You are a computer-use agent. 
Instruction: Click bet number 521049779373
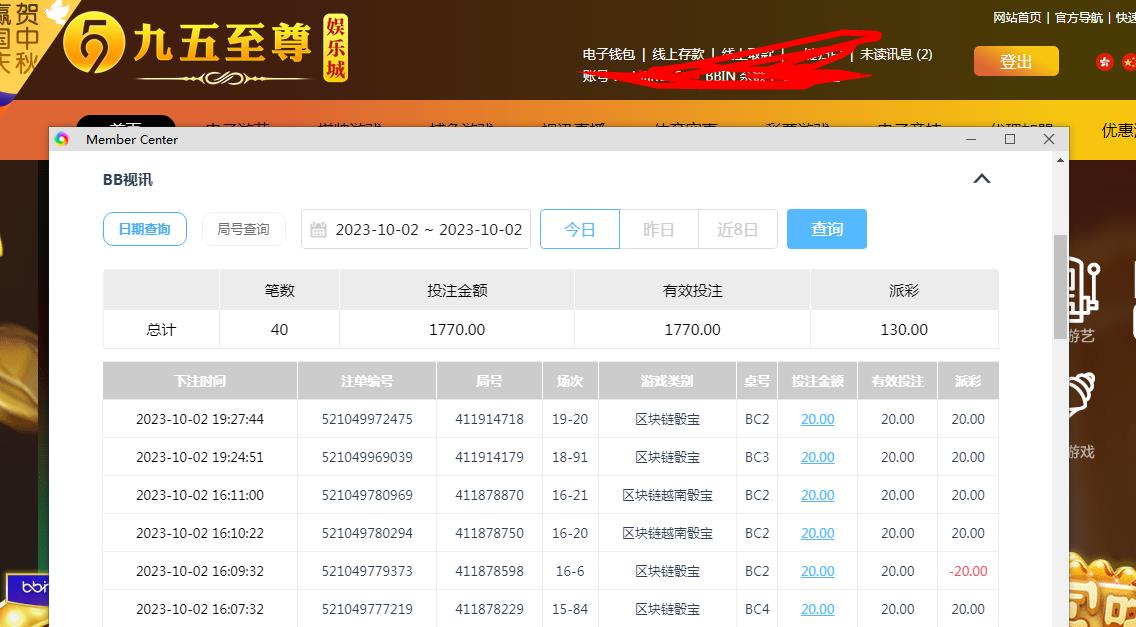pos(367,571)
